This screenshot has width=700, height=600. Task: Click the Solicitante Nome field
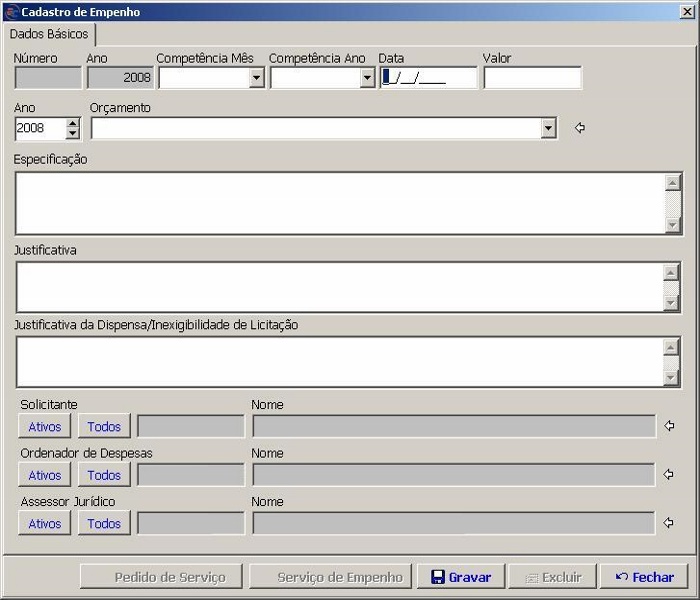454,426
